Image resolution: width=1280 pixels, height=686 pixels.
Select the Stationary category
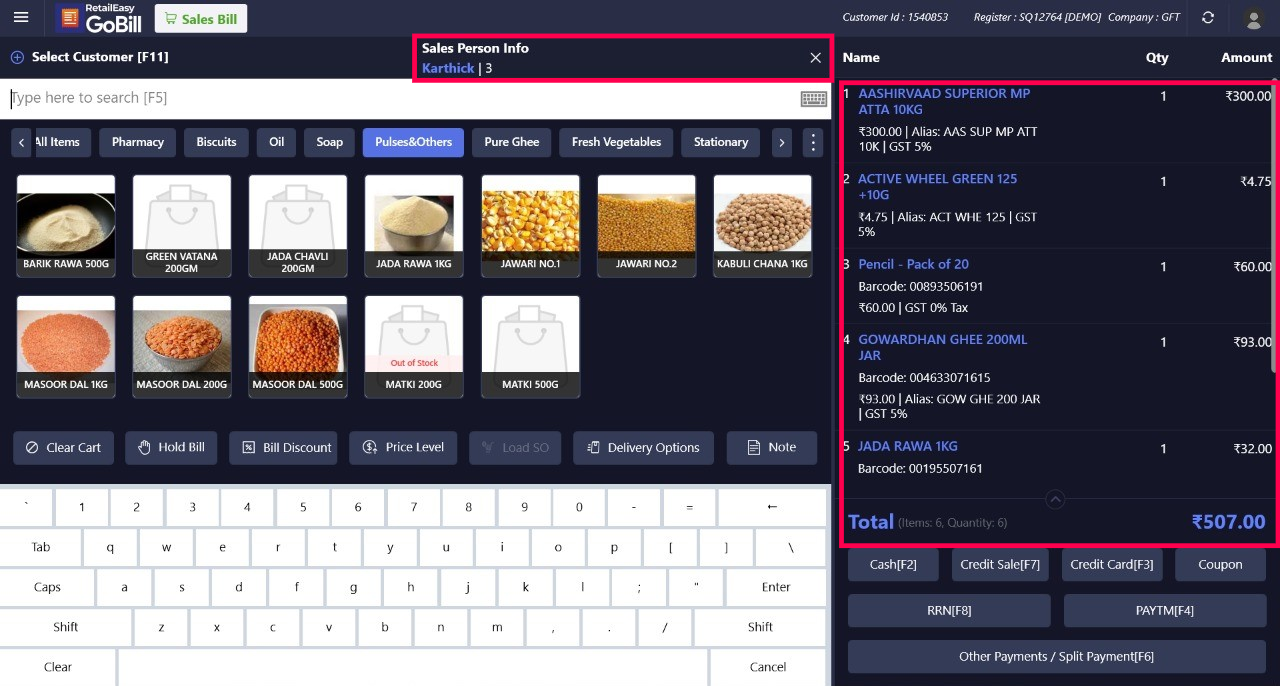[x=721, y=142]
